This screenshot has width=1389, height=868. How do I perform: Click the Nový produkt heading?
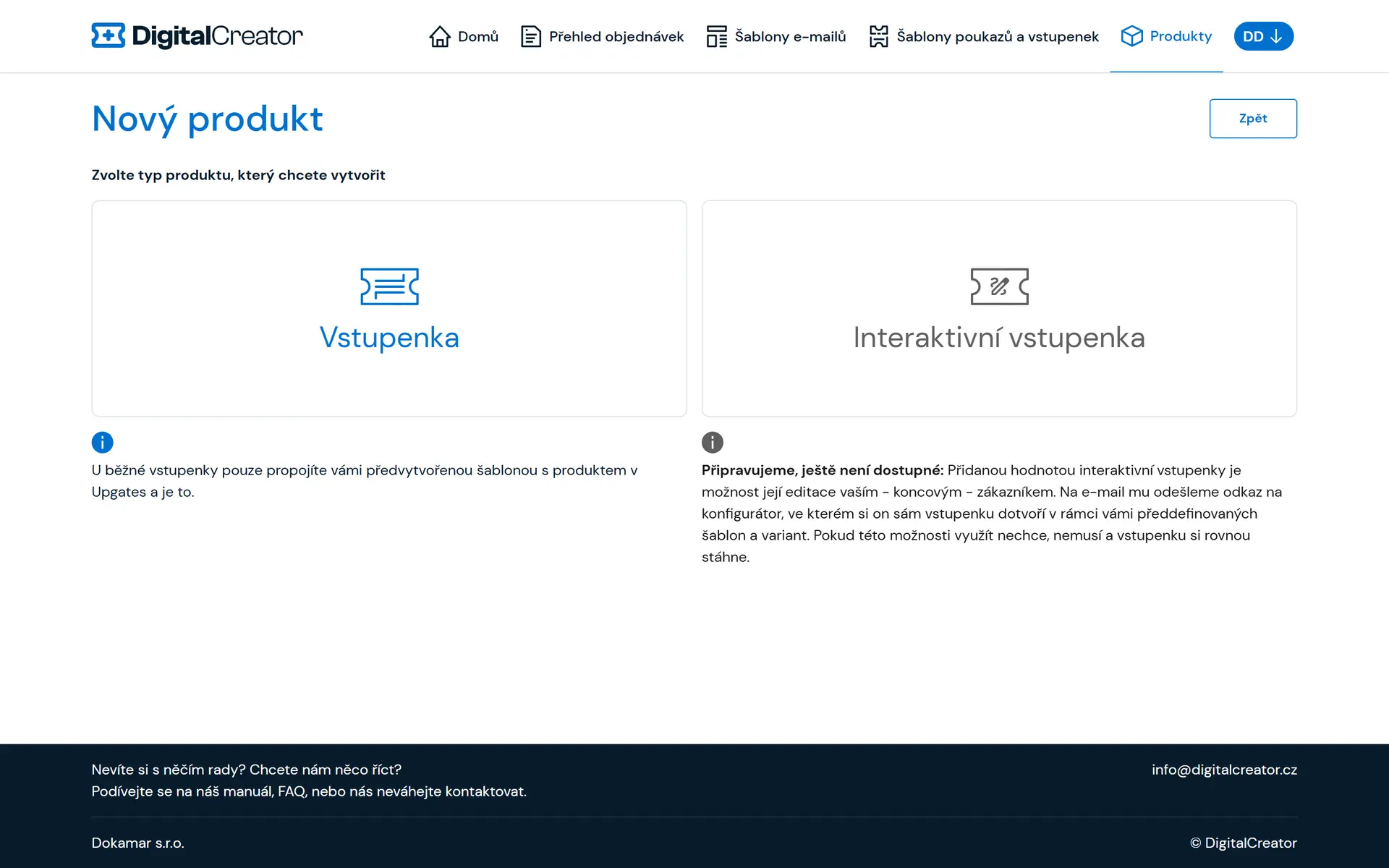207,119
